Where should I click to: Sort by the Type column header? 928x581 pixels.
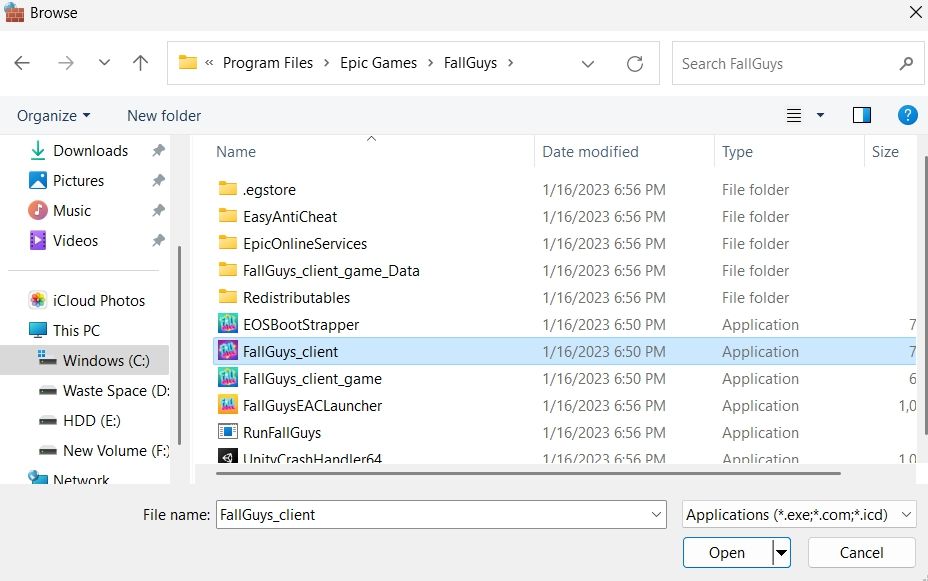click(737, 152)
